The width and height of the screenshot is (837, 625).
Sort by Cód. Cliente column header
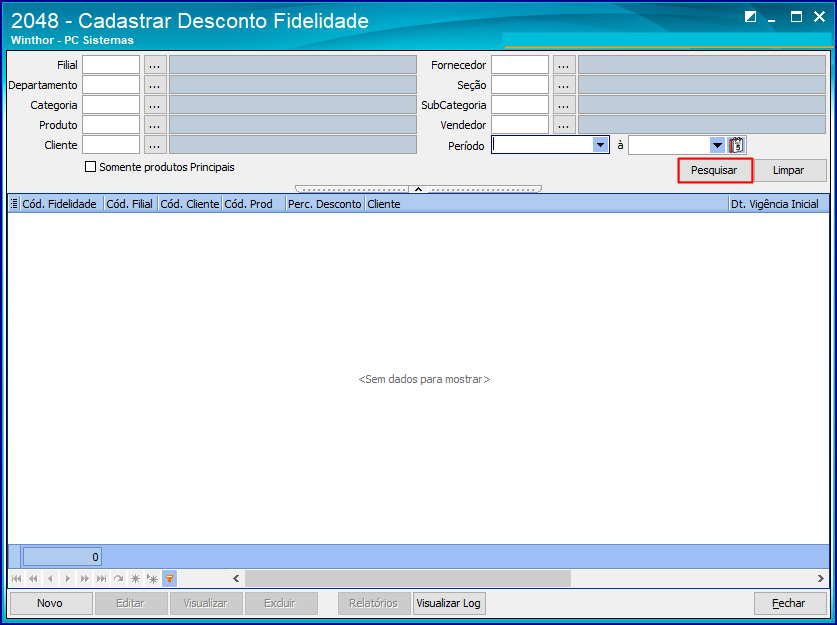[189, 204]
